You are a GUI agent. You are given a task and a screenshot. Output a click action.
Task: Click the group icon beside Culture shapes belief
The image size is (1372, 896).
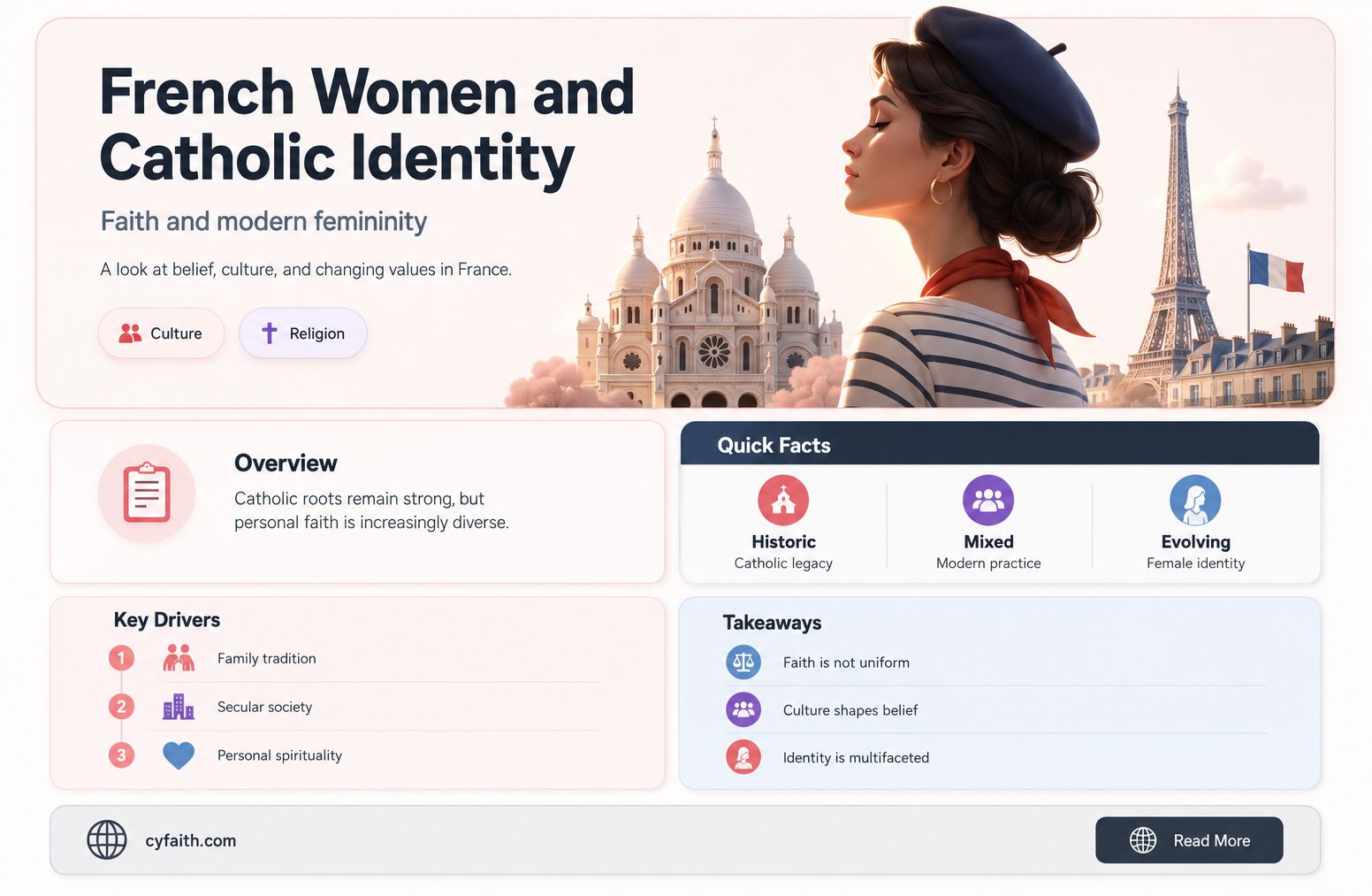(x=743, y=709)
